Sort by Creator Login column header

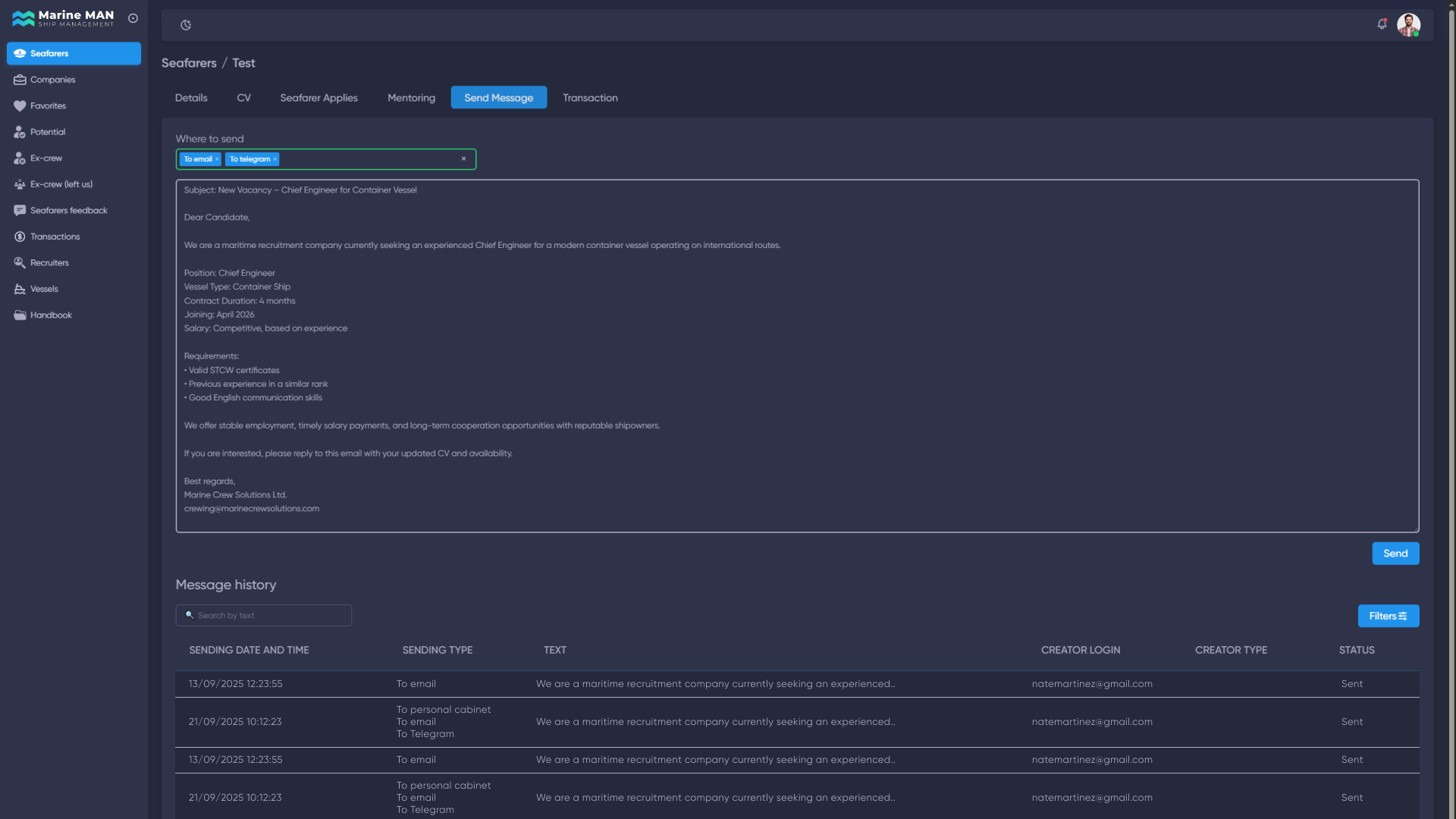[1081, 650]
